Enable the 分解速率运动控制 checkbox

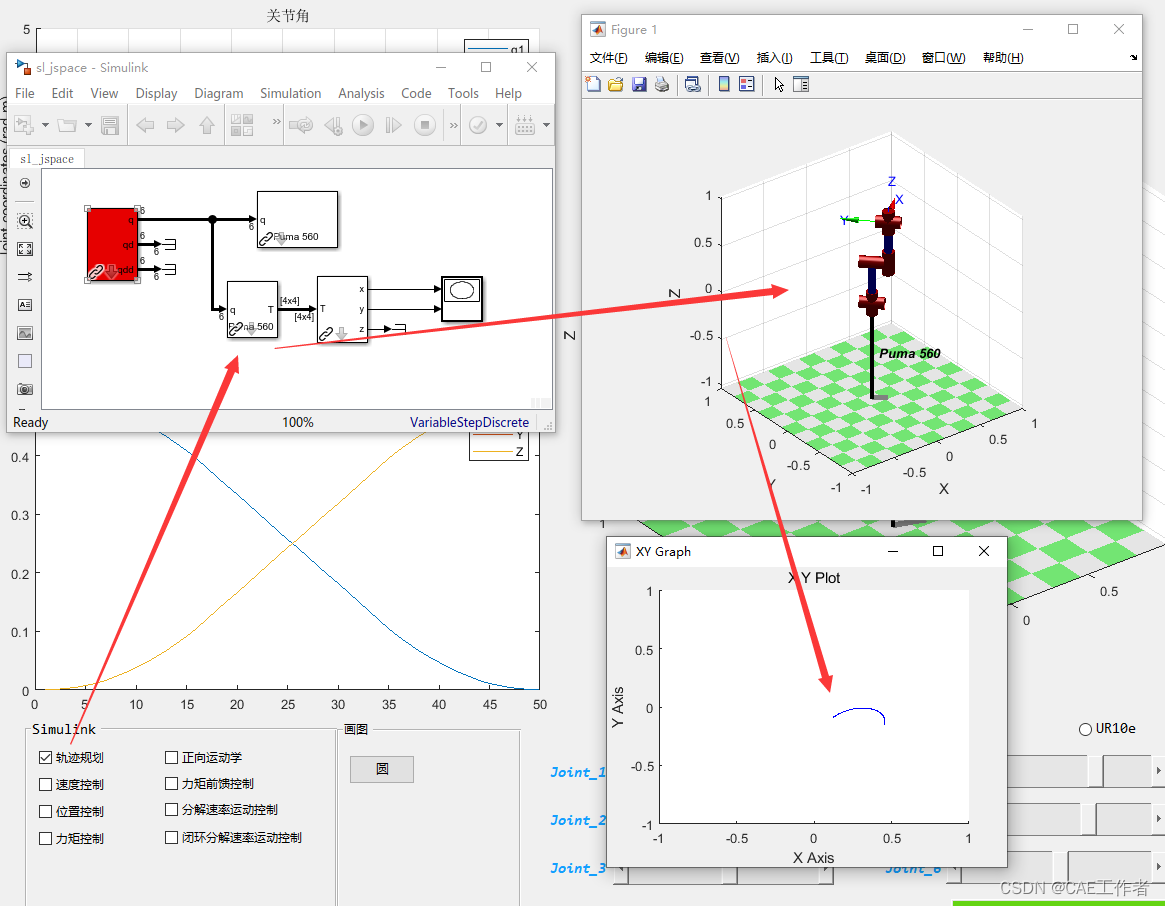(172, 809)
